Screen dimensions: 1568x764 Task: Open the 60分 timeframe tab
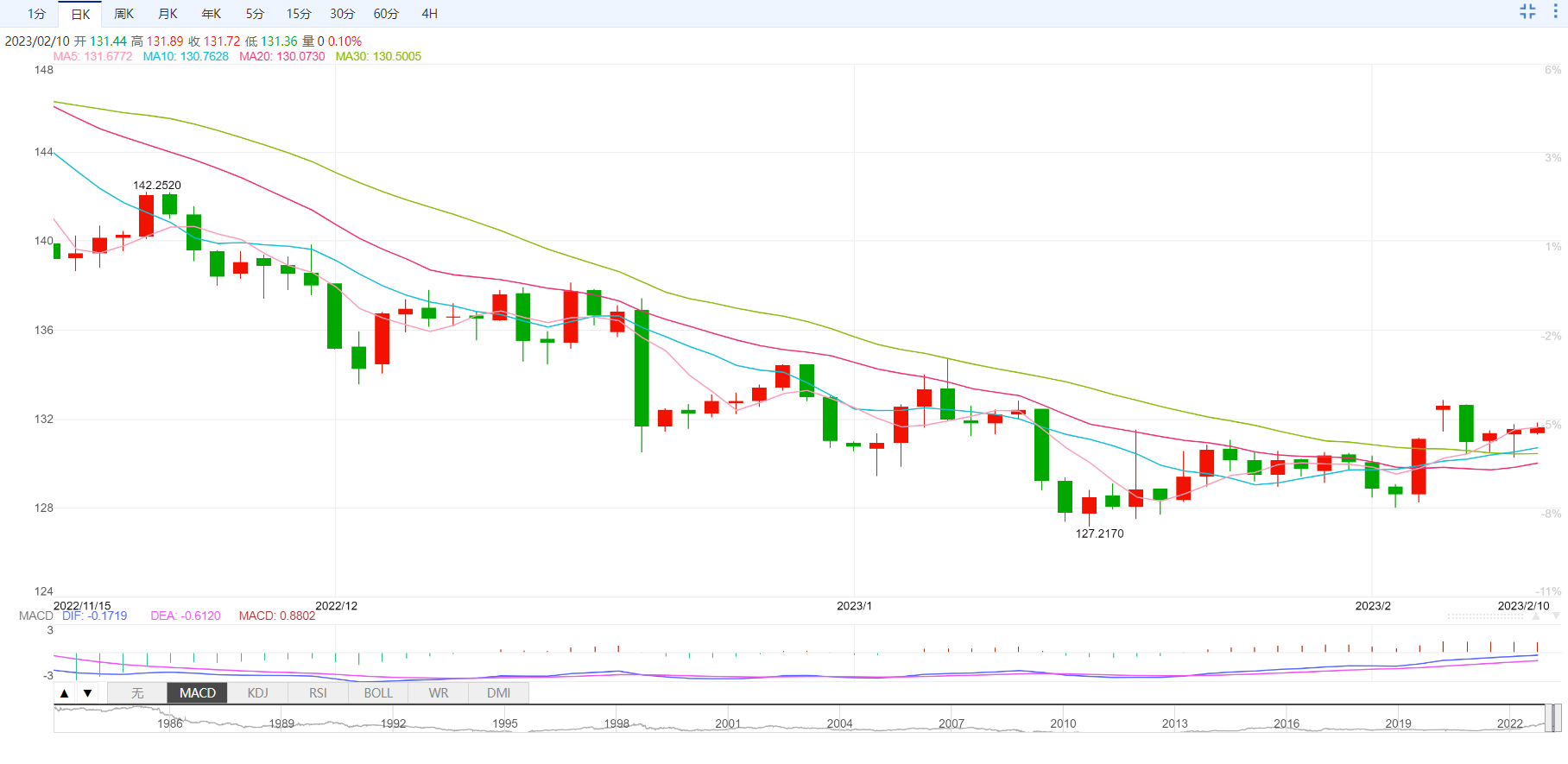(386, 14)
